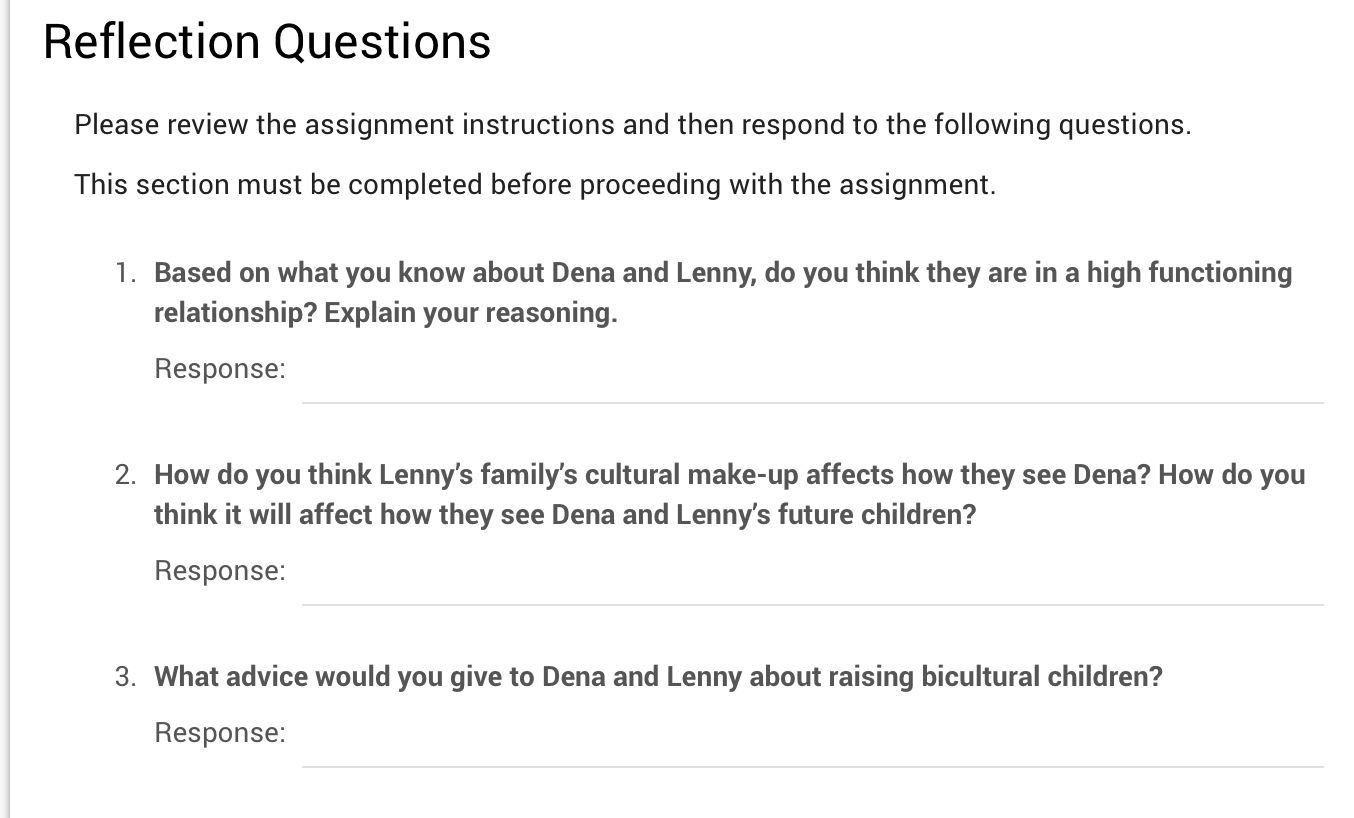The height and width of the screenshot is (818, 1354).
Task: Click question 3 about raising bicultural children
Action: (657, 676)
